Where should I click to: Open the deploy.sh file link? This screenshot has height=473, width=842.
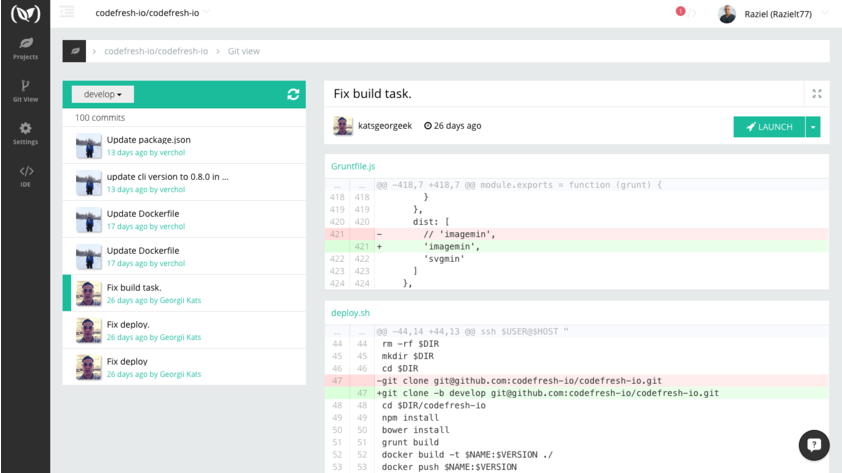click(350, 312)
